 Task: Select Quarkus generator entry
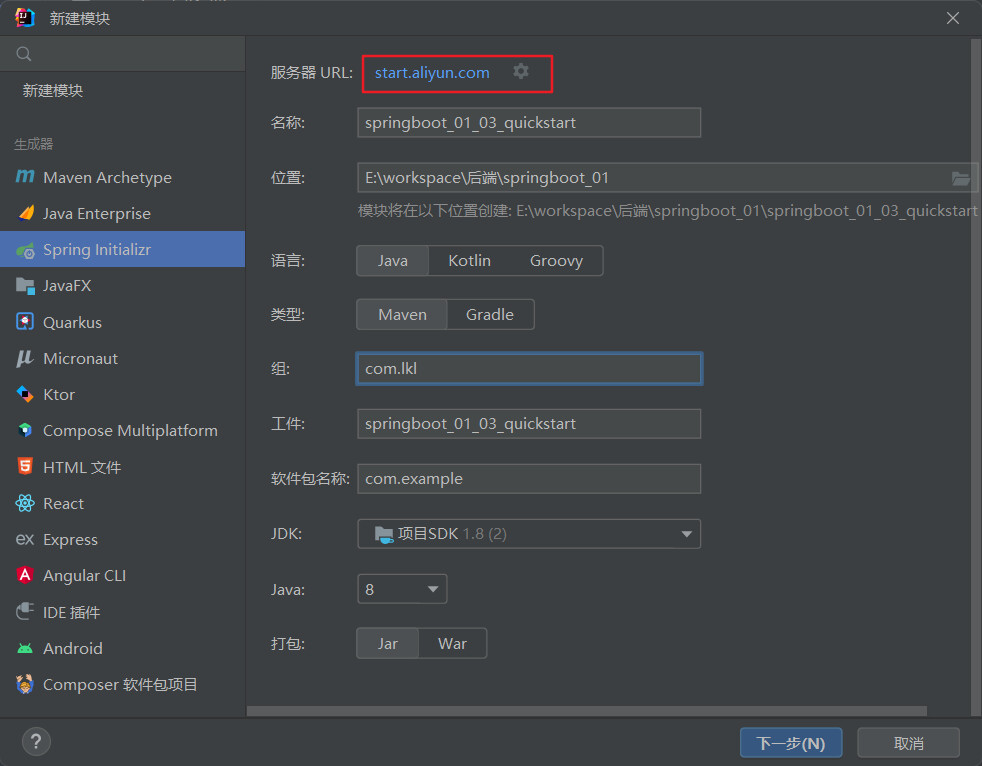point(122,323)
